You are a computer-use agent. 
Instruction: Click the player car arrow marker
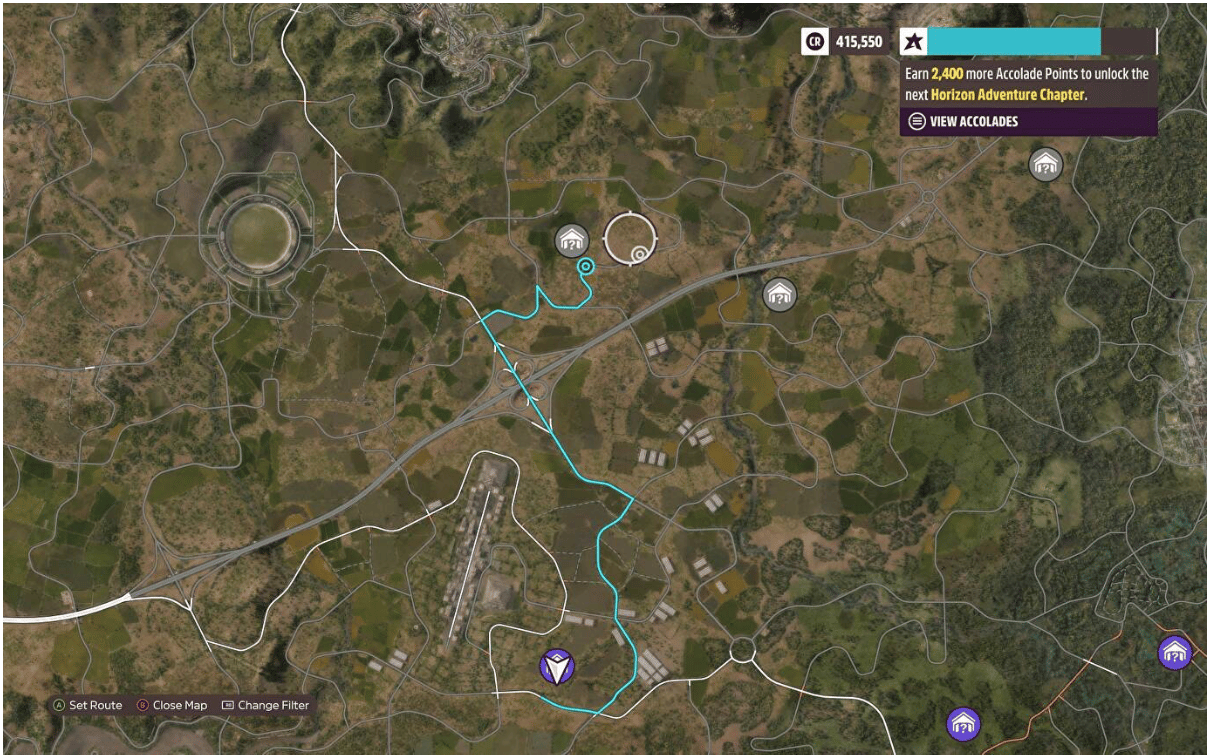(x=556, y=666)
